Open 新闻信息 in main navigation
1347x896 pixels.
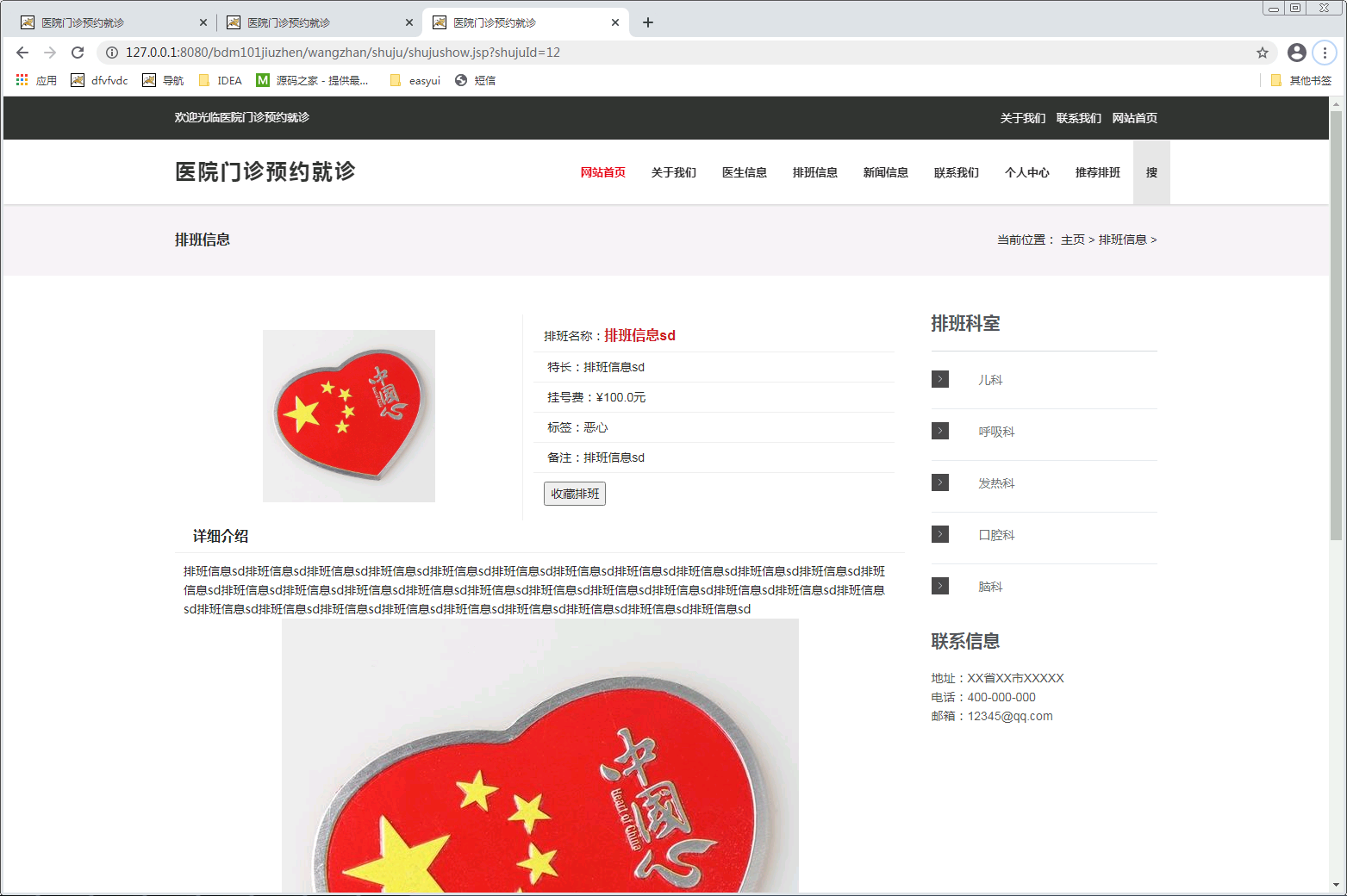pos(886,172)
